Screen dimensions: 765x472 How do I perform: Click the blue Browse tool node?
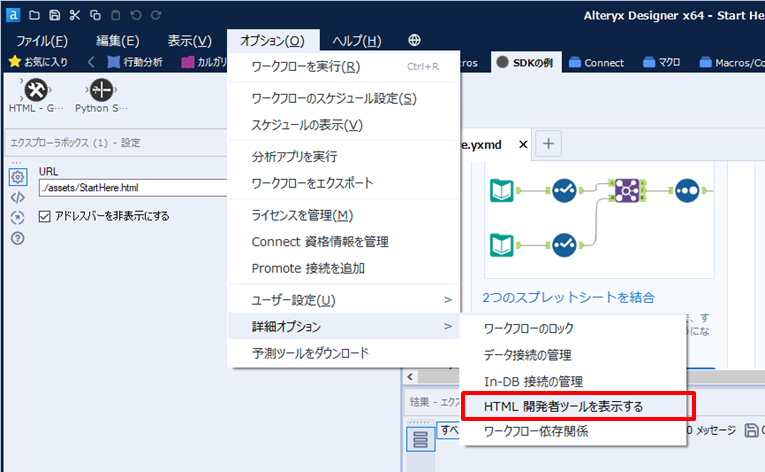[687, 190]
